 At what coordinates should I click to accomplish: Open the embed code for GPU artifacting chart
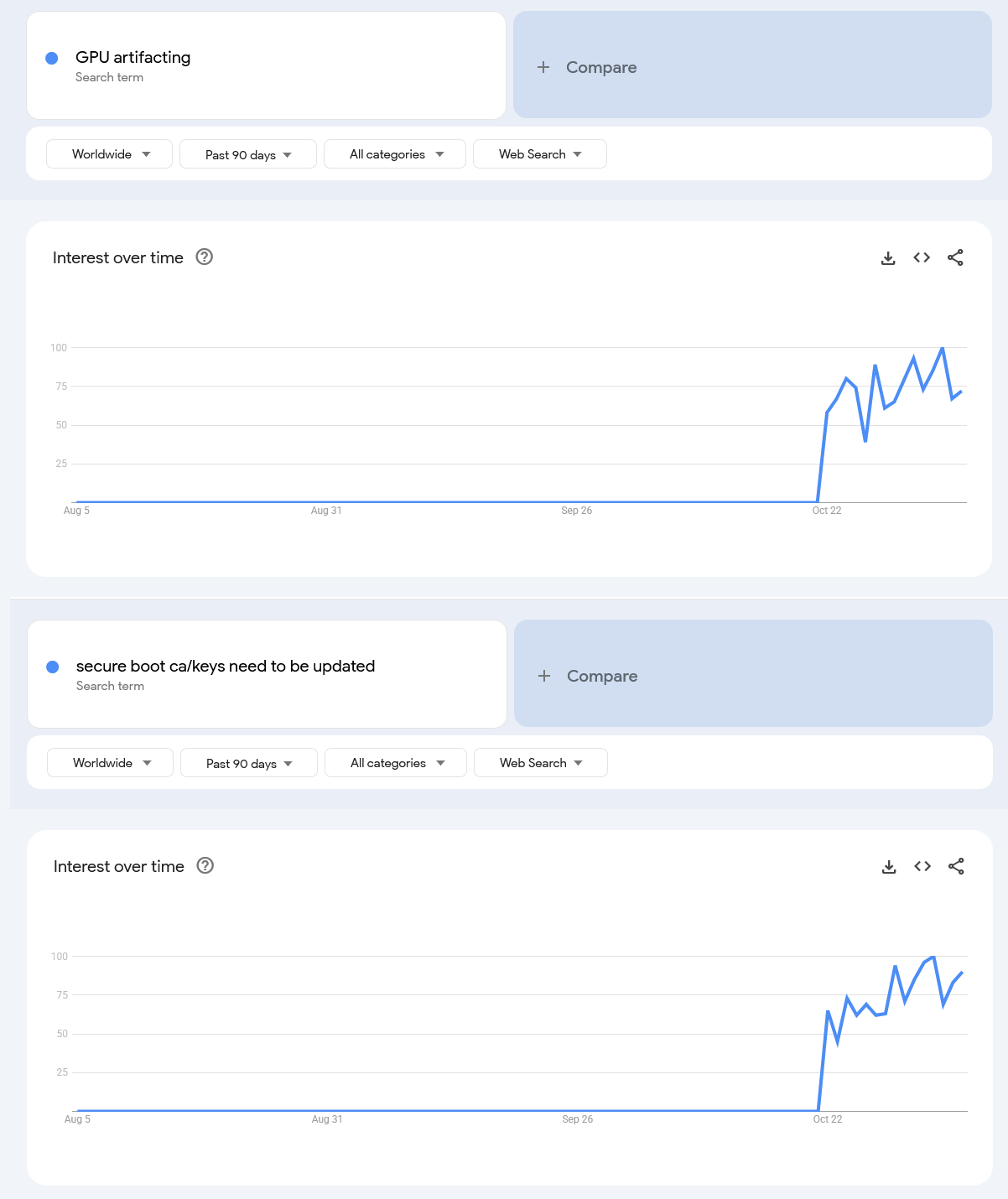click(x=921, y=257)
